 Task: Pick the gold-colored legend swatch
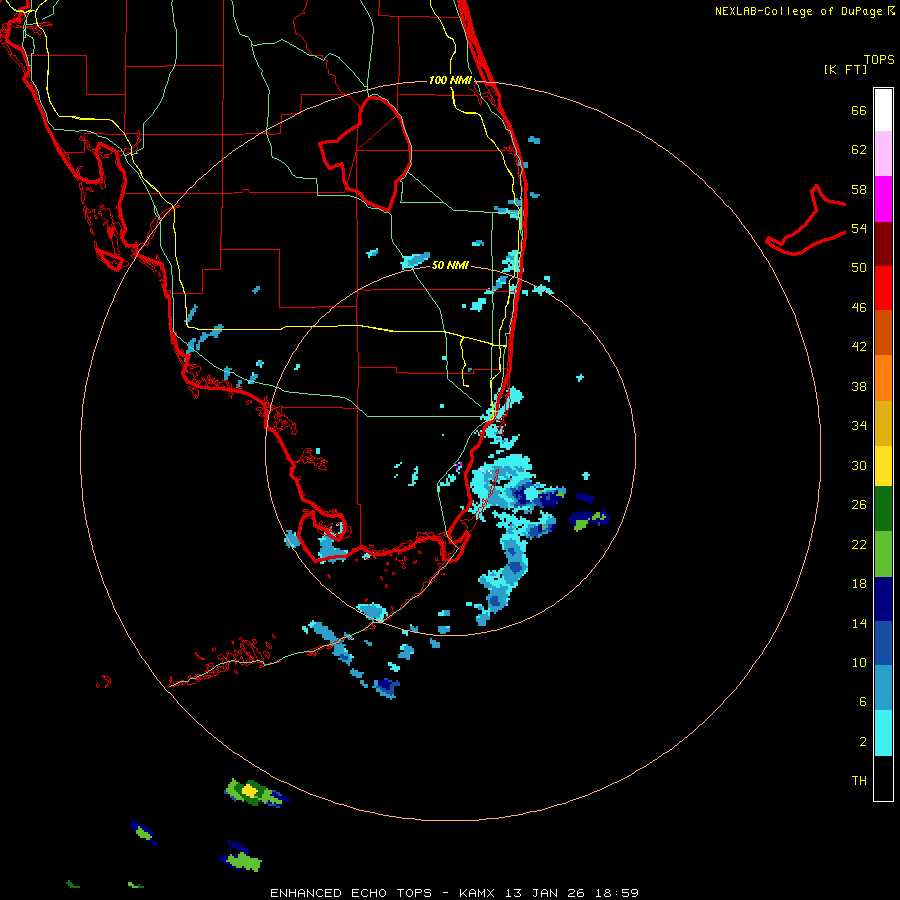[x=883, y=422]
